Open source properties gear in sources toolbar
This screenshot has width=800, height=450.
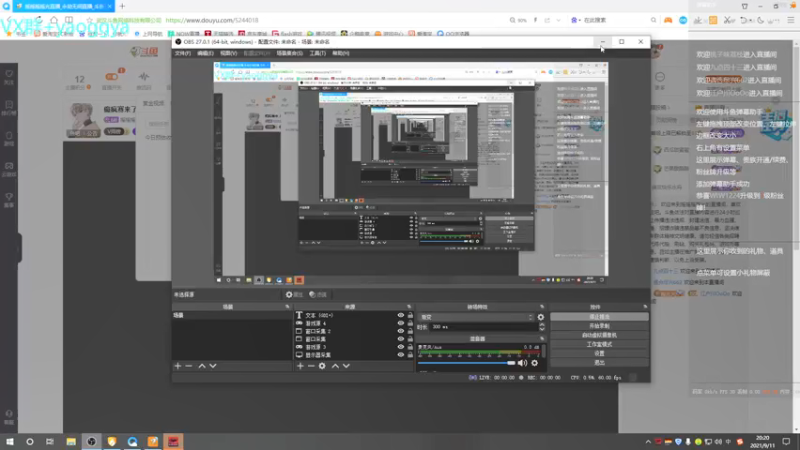322,366
